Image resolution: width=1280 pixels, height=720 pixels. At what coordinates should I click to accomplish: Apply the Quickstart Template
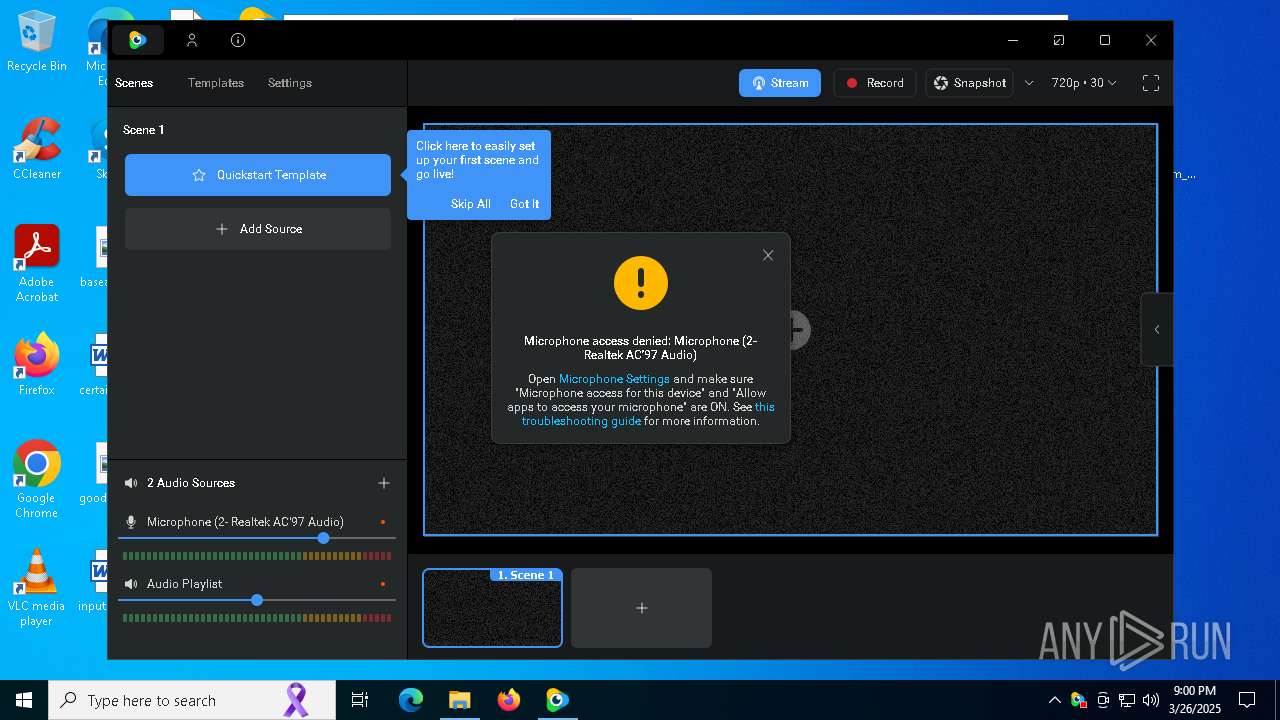pos(258,175)
